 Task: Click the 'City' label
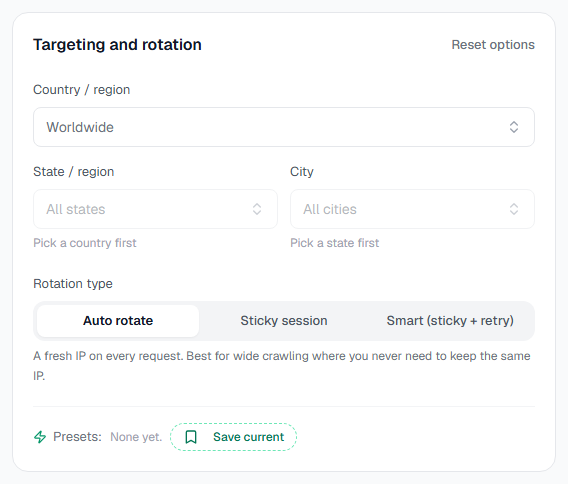pos(302,172)
